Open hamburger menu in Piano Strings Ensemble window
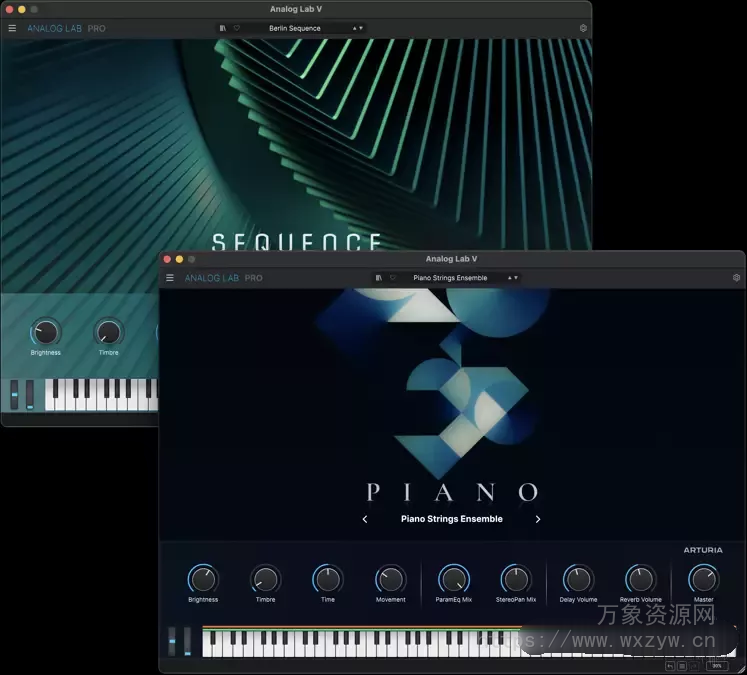This screenshot has height=675, width=747. pyautogui.click(x=170, y=278)
